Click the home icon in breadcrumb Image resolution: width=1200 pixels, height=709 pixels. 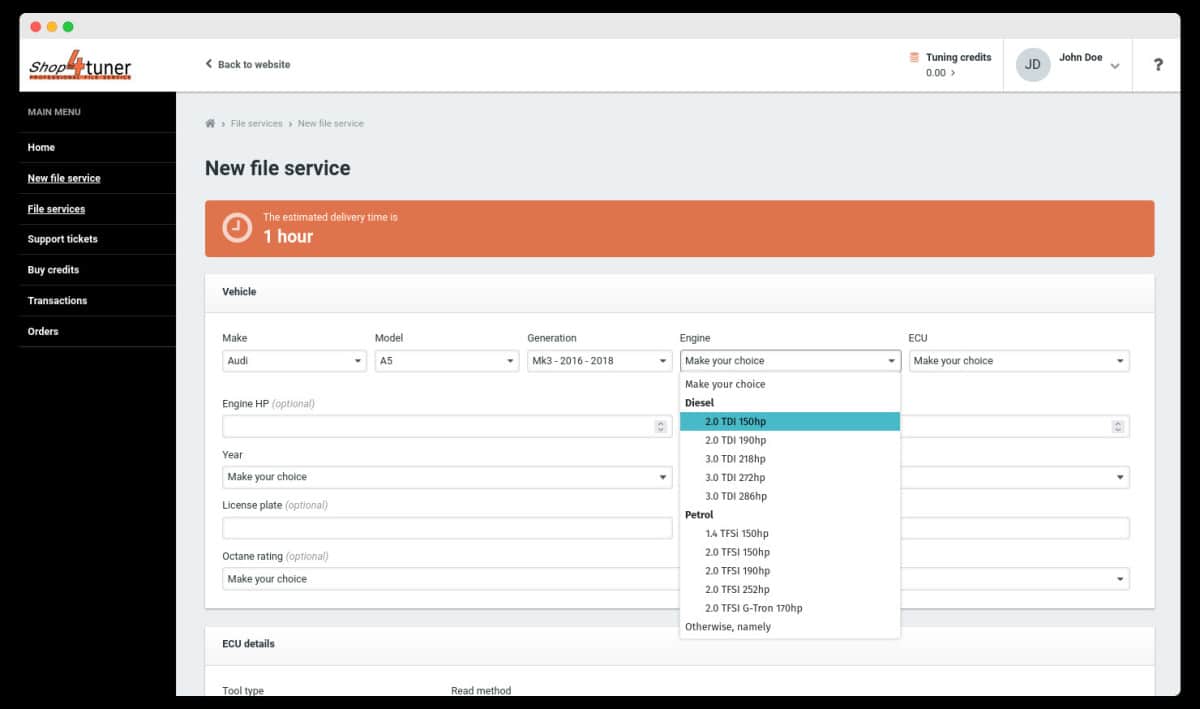tap(210, 124)
